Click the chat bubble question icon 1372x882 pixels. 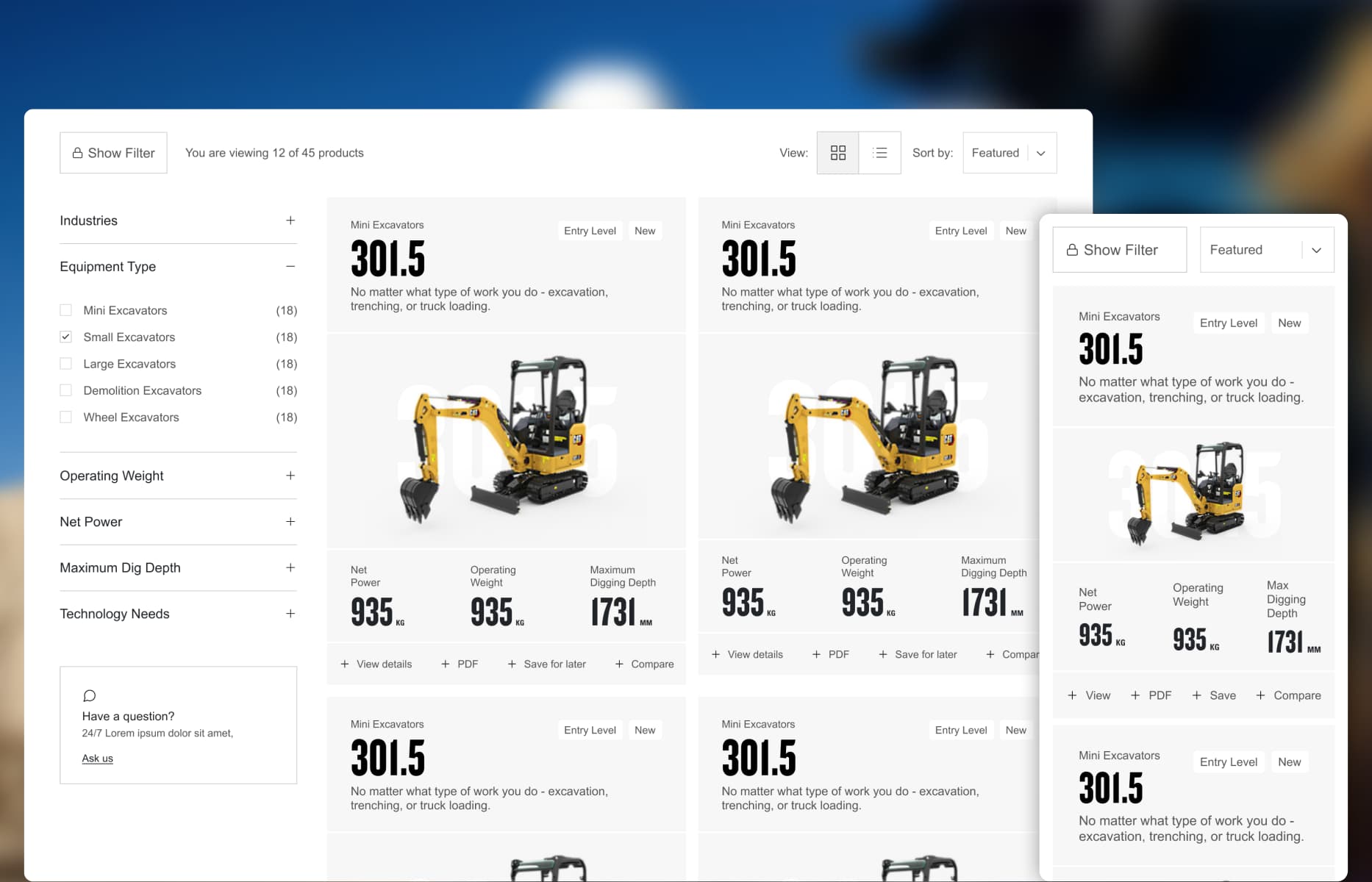click(90, 695)
